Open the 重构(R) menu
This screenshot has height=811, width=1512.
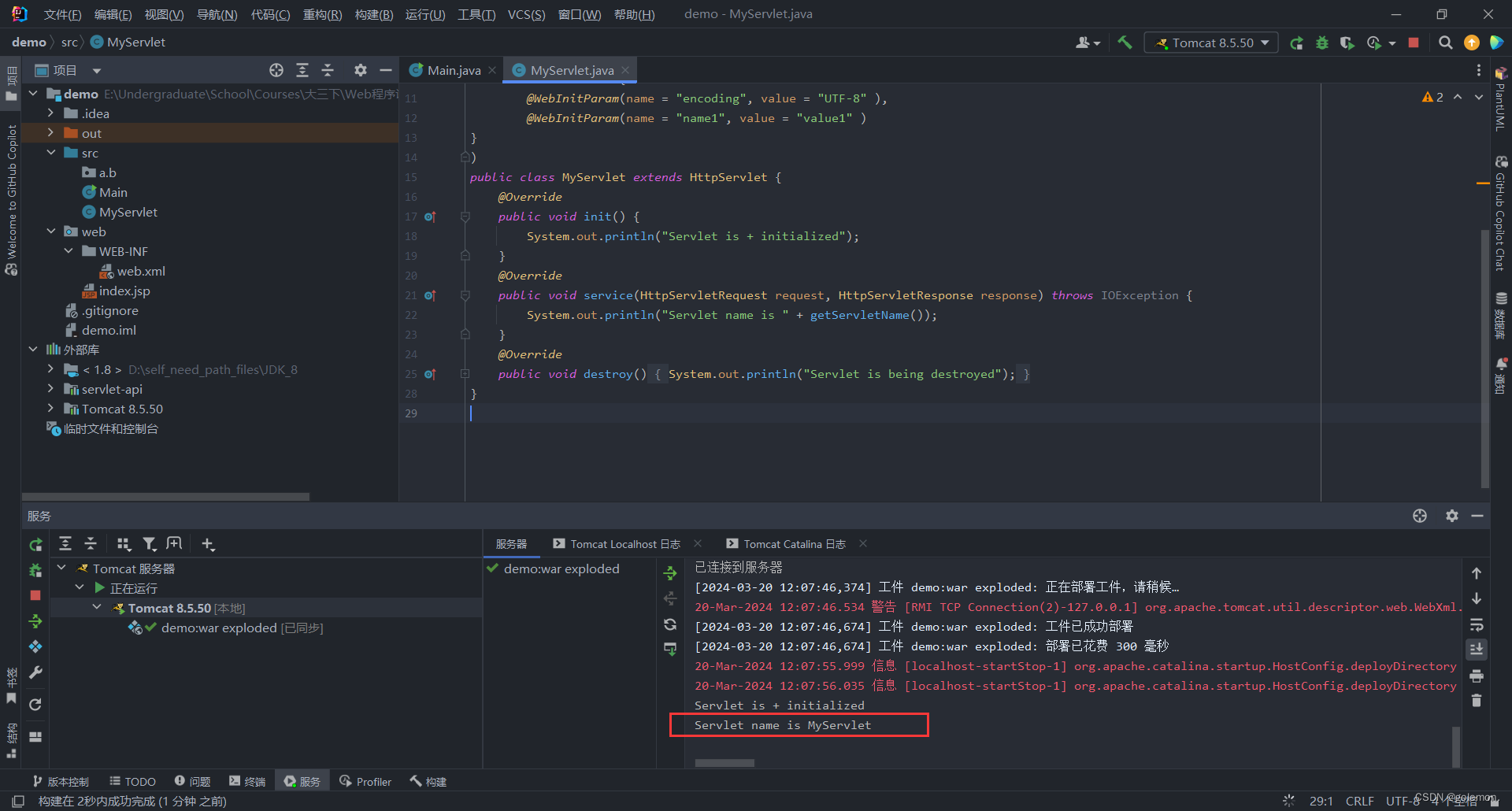tap(322, 14)
